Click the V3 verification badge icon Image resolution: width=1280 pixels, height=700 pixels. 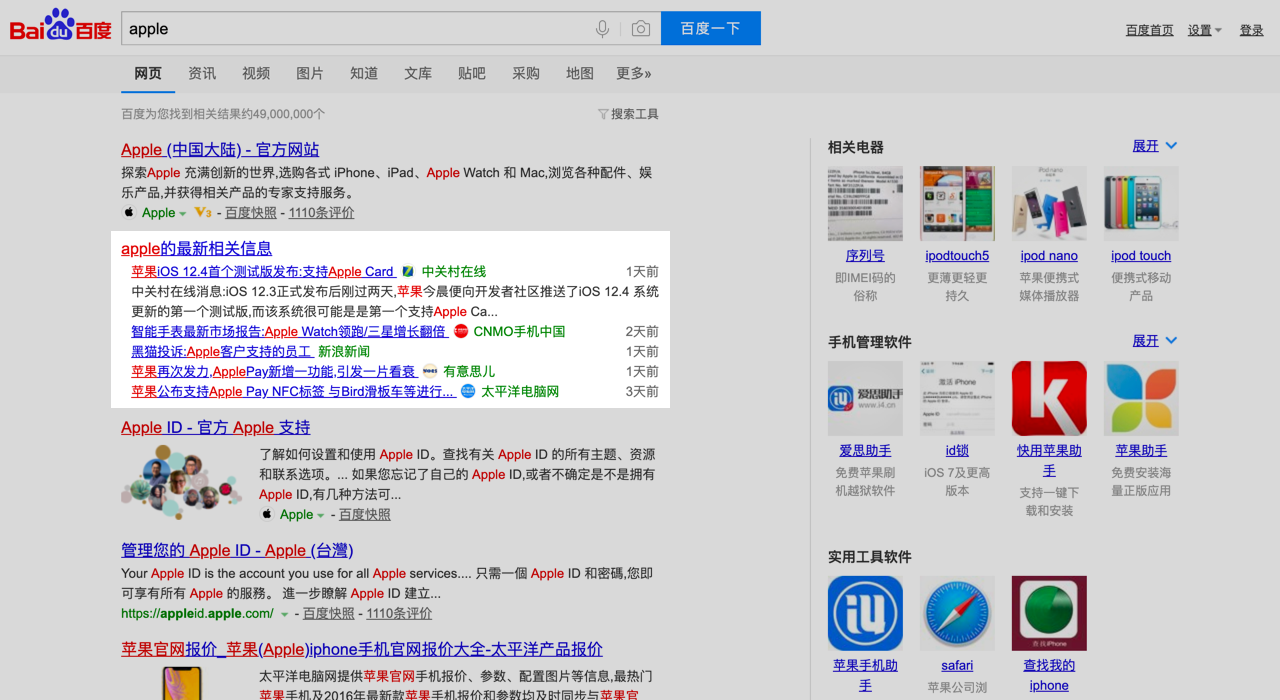click(x=203, y=213)
